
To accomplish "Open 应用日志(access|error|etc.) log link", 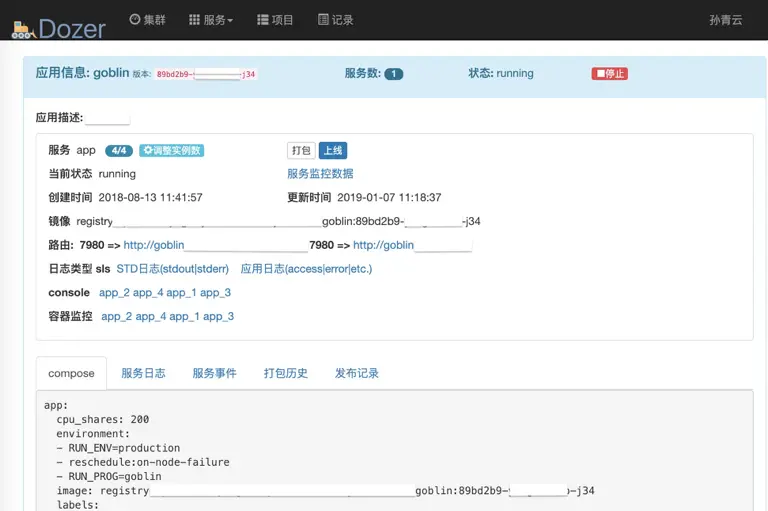I will (x=306, y=269).
